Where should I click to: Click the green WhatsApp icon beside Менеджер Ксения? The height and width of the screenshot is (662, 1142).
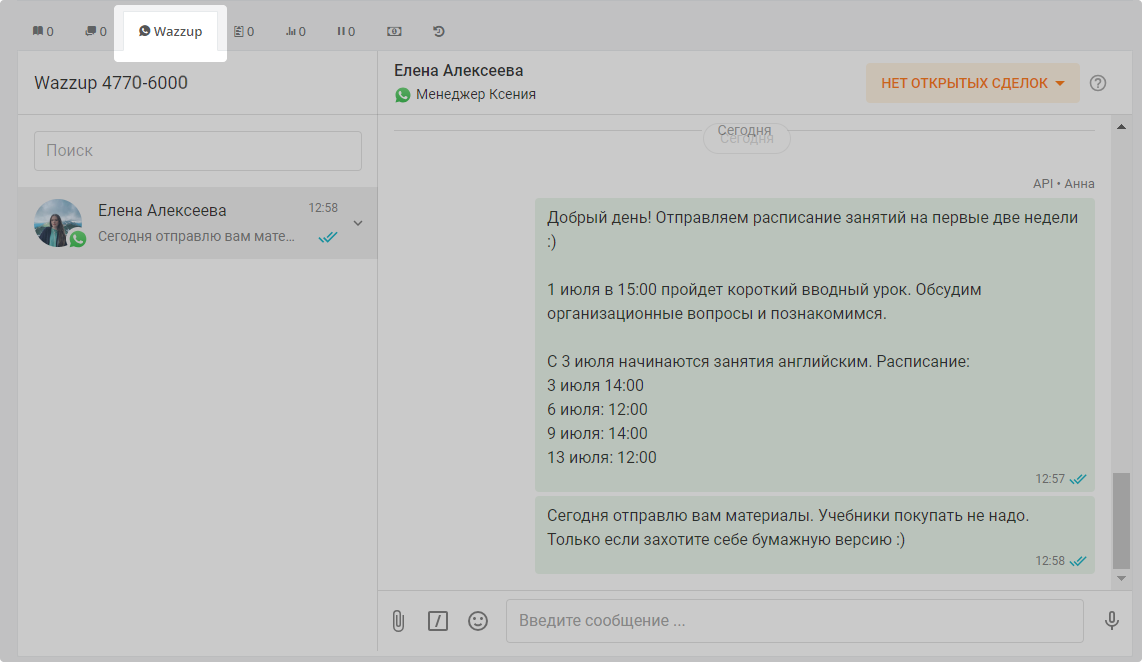pyautogui.click(x=403, y=95)
